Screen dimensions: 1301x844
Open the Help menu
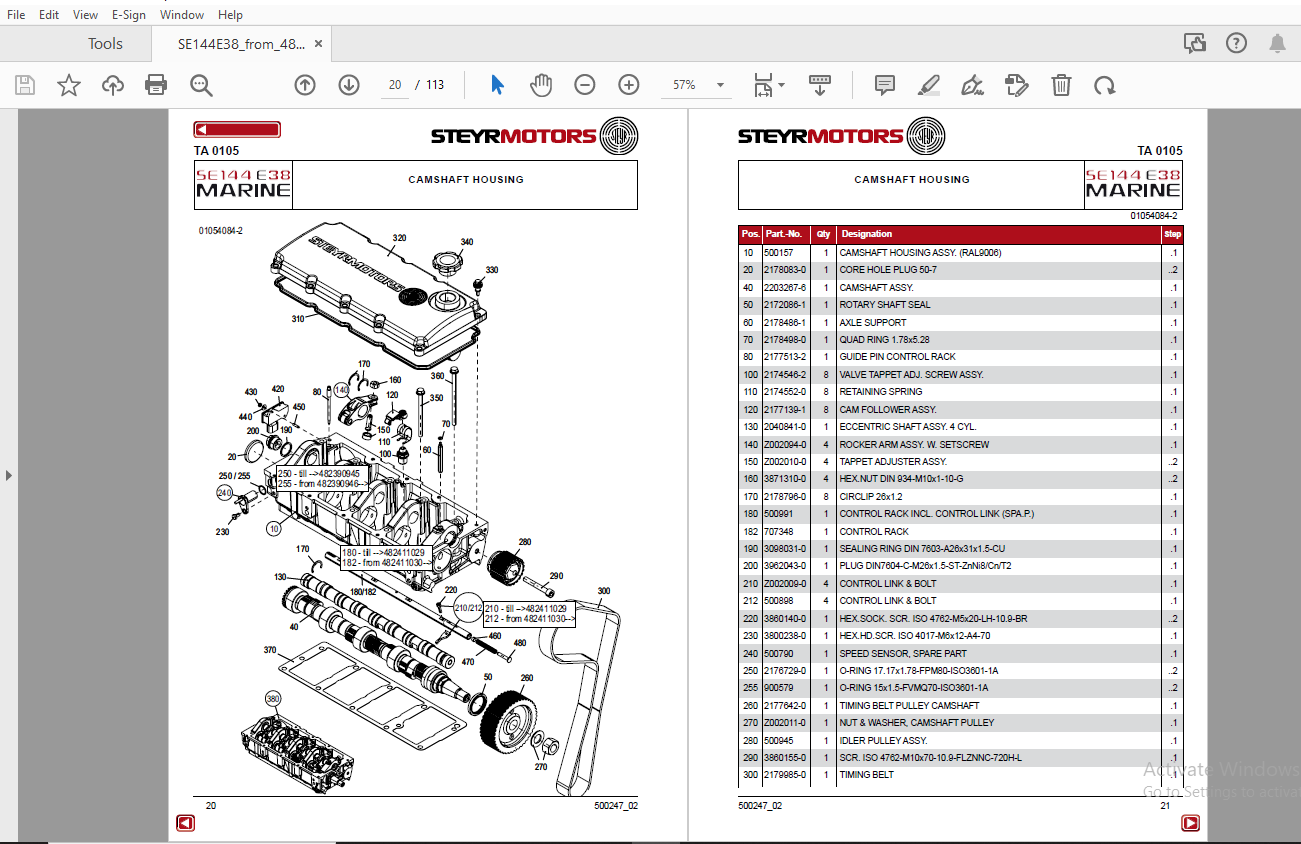pyautogui.click(x=231, y=15)
